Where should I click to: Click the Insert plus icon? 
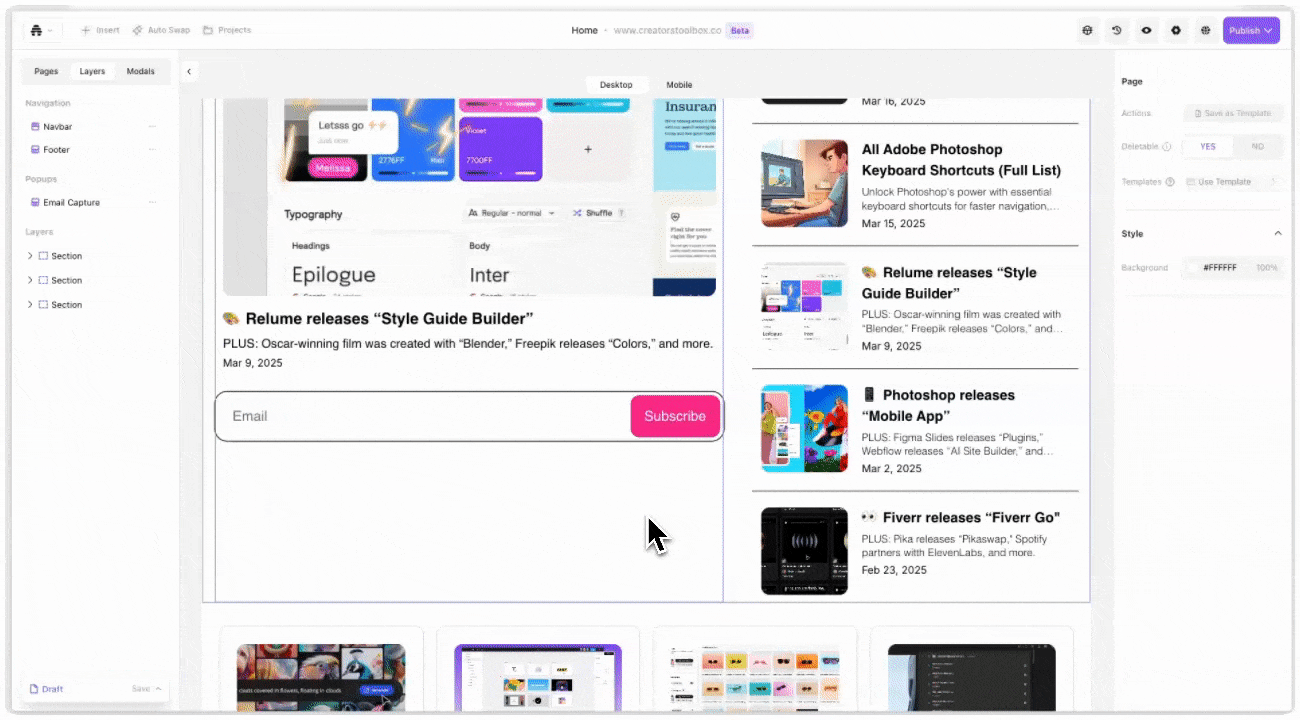tap(86, 31)
